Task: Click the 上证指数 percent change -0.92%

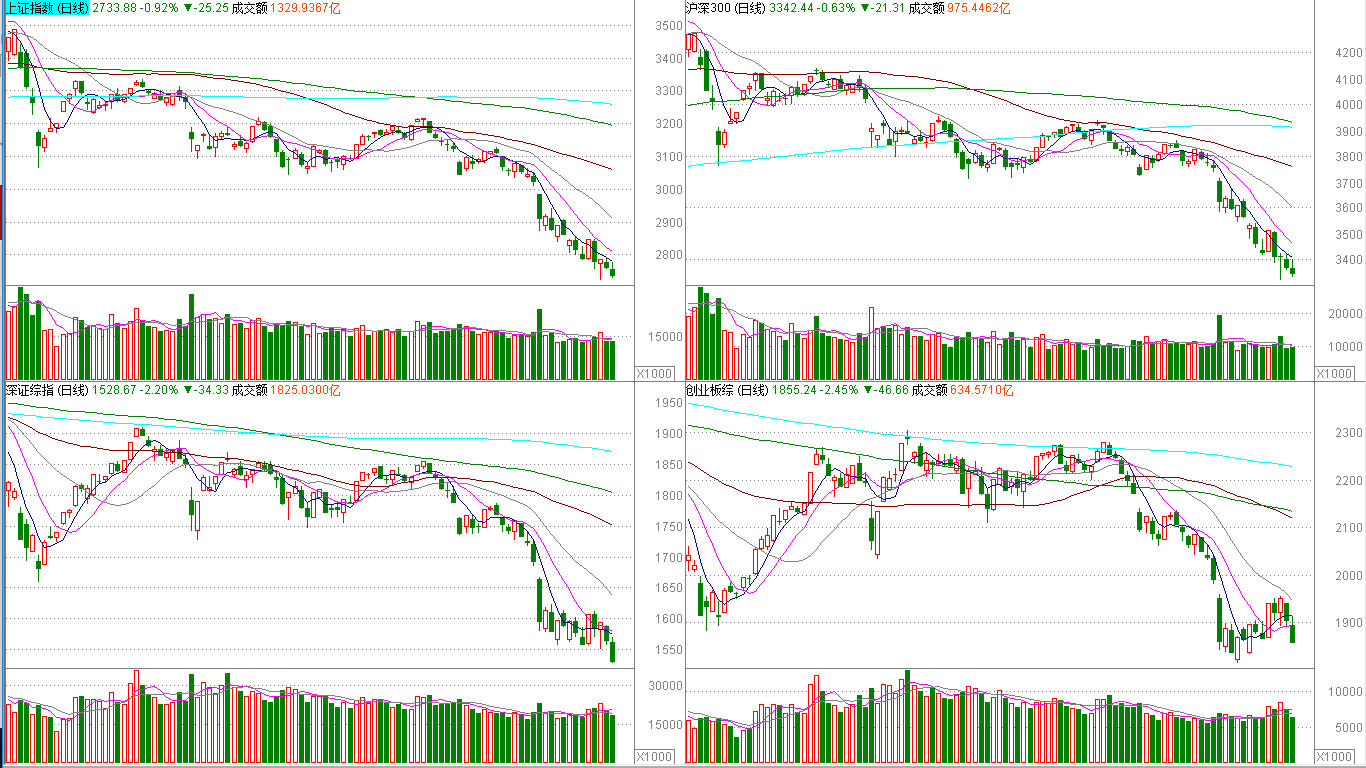Action: pyautogui.click(x=158, y=8)
